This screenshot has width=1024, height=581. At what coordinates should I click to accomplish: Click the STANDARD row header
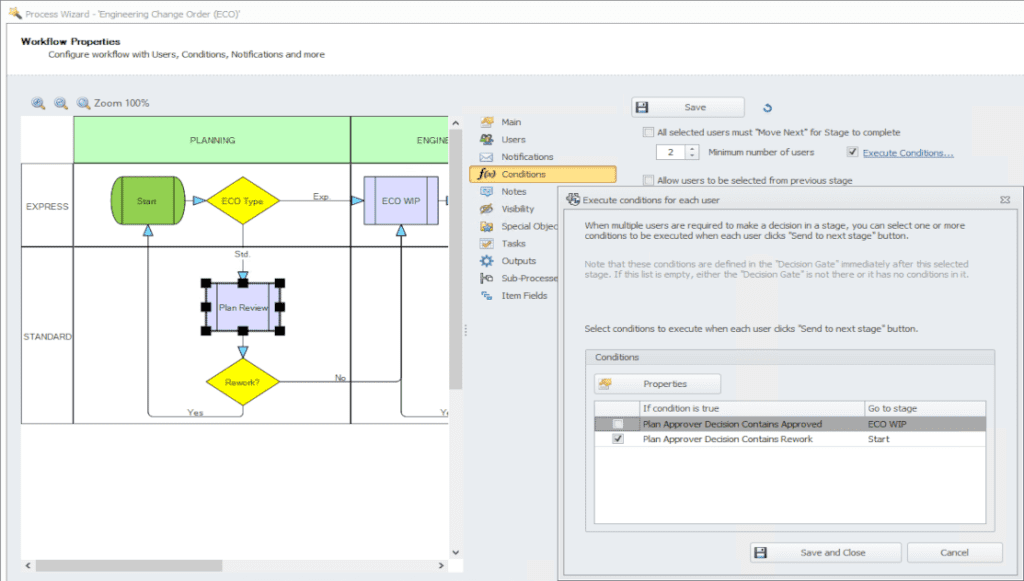47,336
